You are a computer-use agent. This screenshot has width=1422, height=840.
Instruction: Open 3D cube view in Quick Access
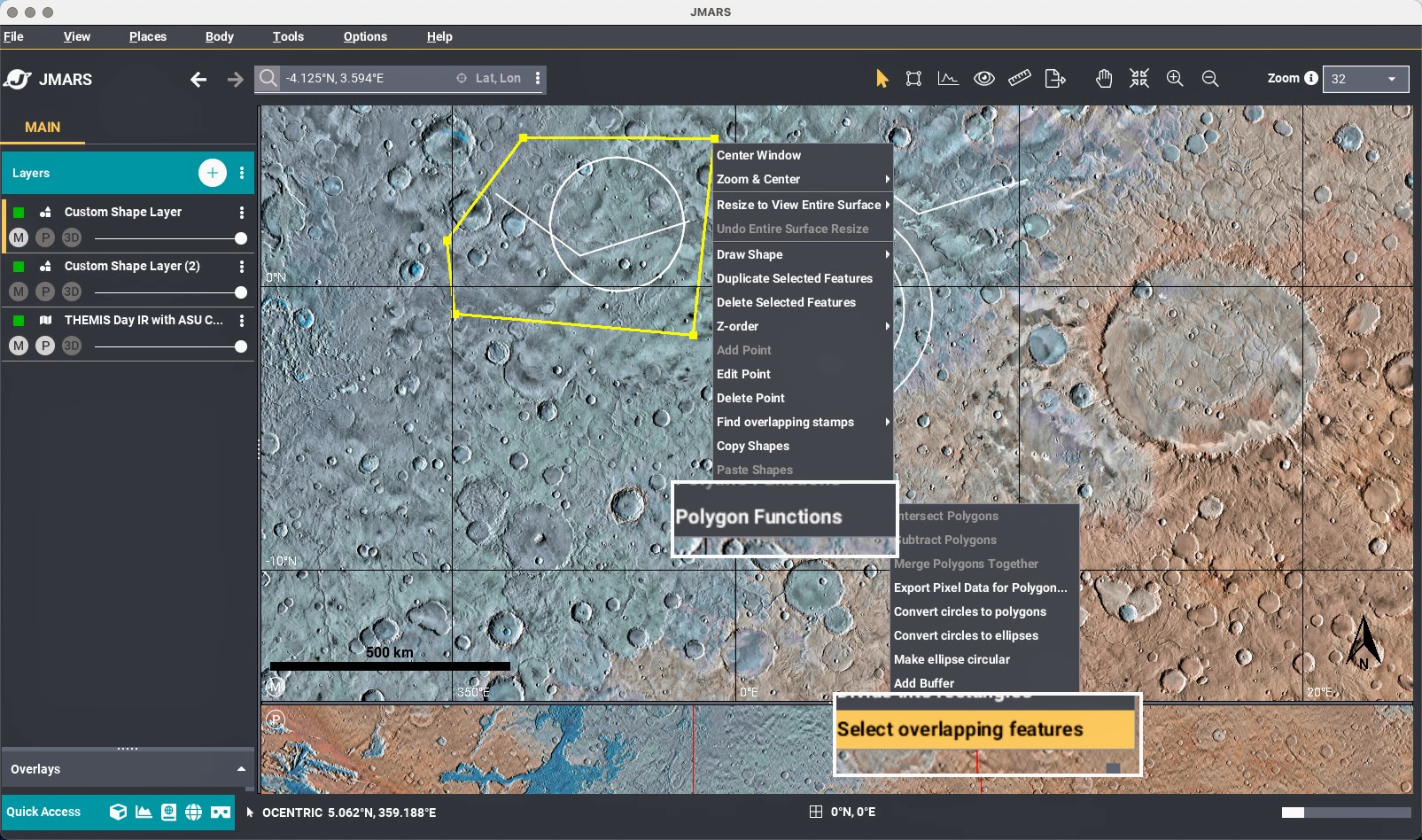[x=118, y=812]
